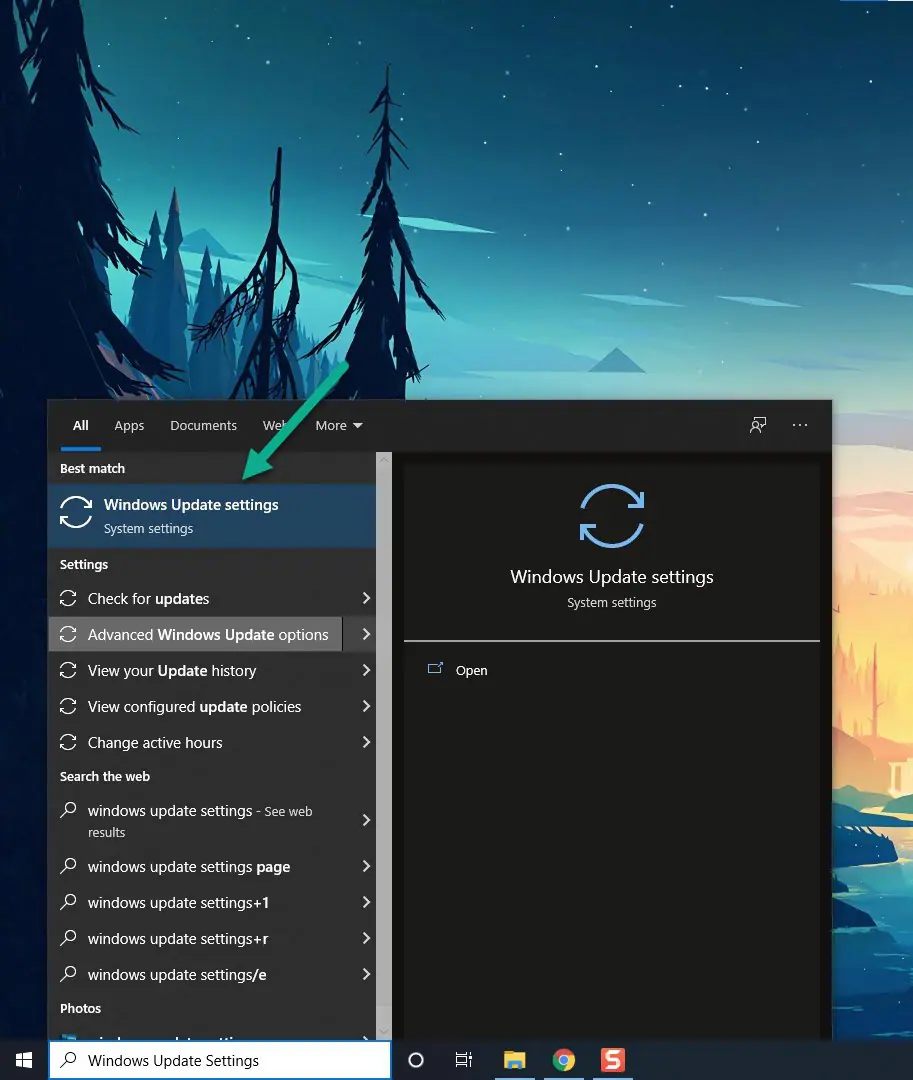Click the magnifier icon beside windows update settings+1
The image size is (913, 1080).
click(68, 902)
